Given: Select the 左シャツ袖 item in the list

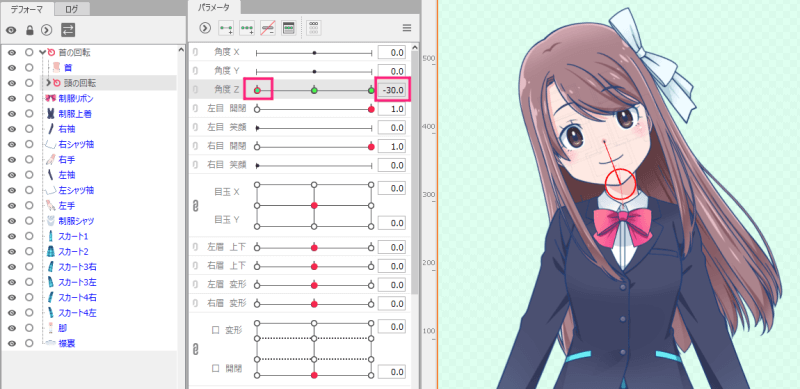Looking at the screenshot, I should click(76, 190).
